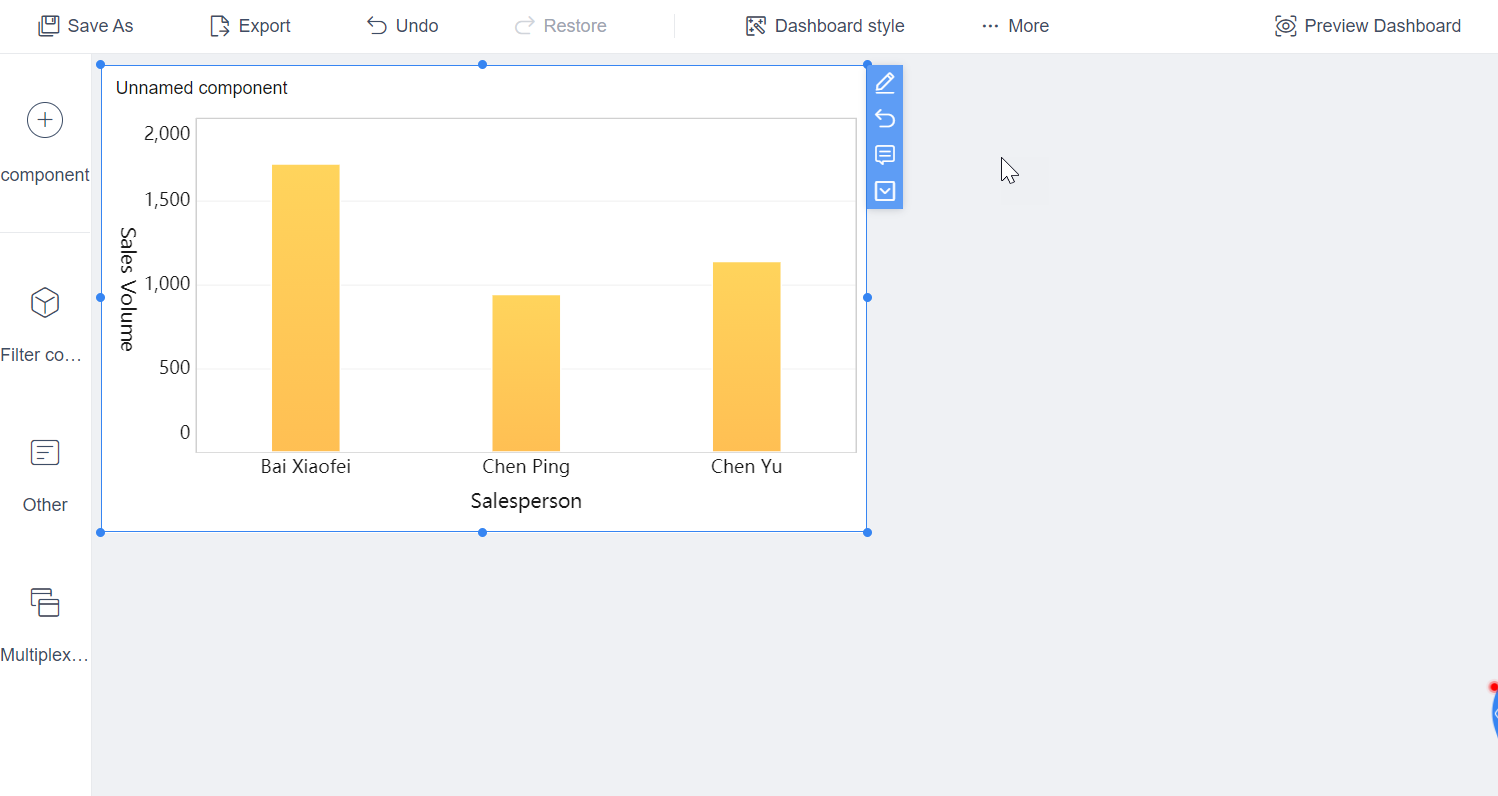
Task: Click the comment icon in component toolbar
Action: (x=885, y=155)
